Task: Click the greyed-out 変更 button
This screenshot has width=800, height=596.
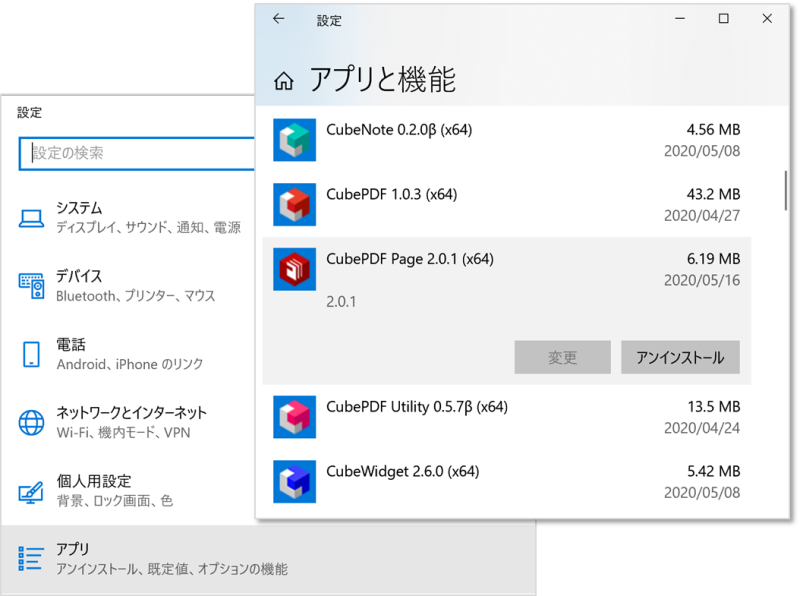Action: click(x=562, y=357)
